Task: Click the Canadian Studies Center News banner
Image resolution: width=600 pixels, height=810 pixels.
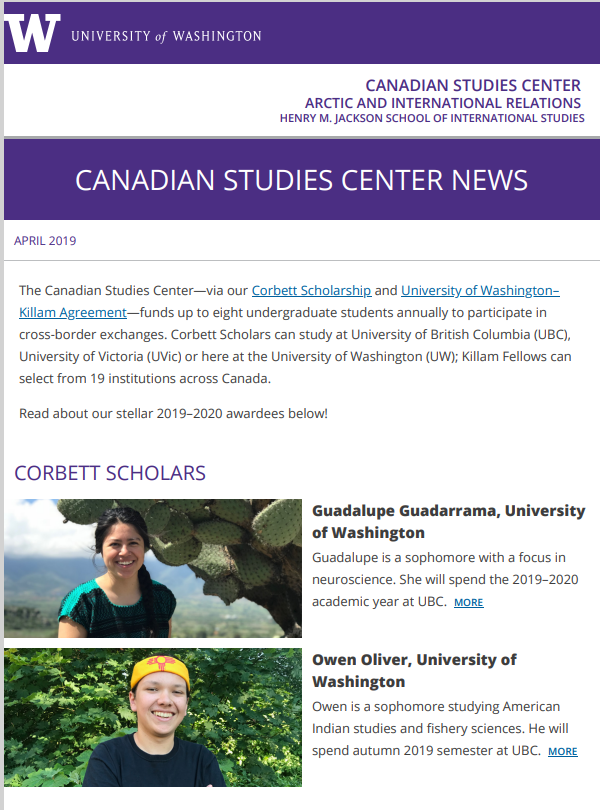Action: 302,180
